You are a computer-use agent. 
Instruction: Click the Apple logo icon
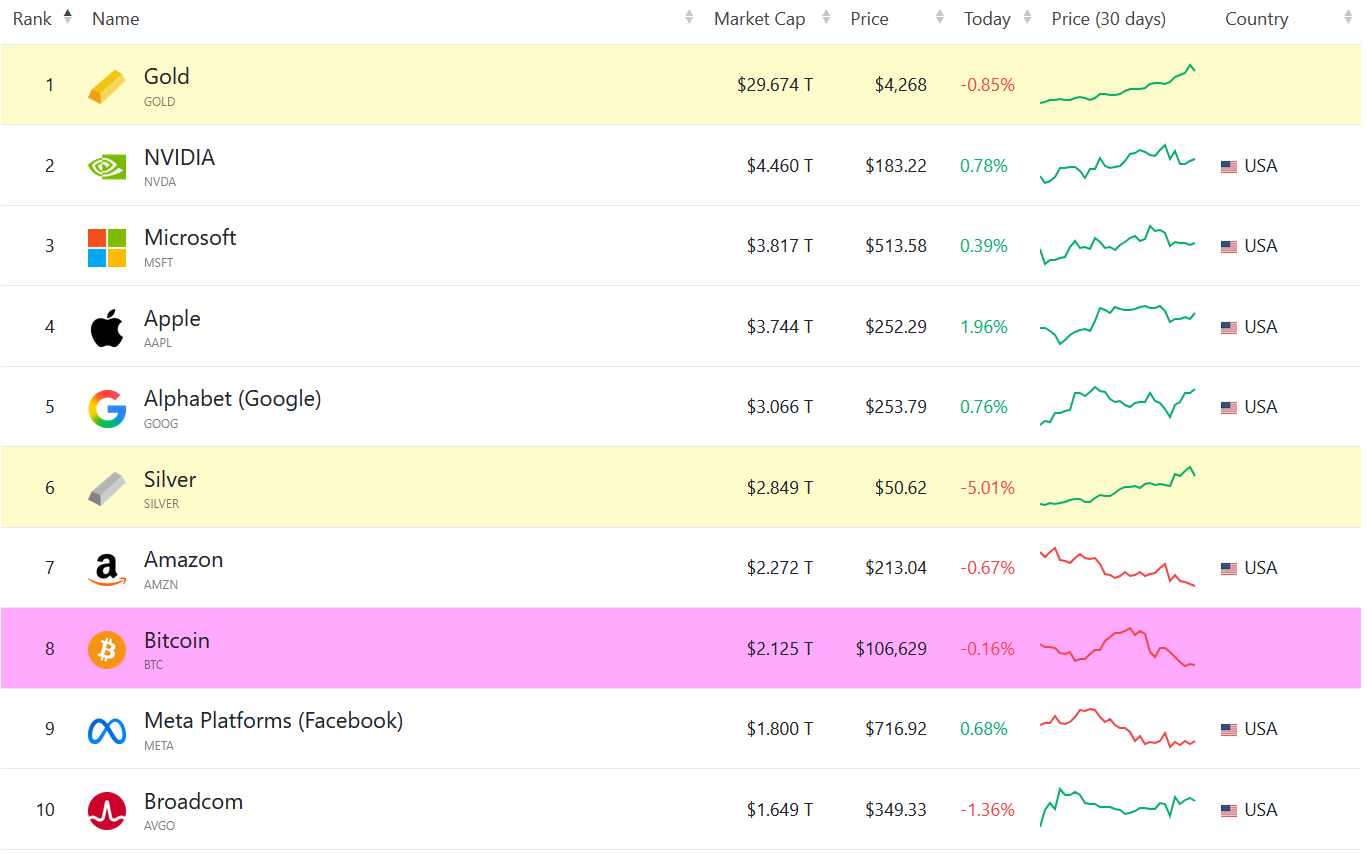point(107,328)
